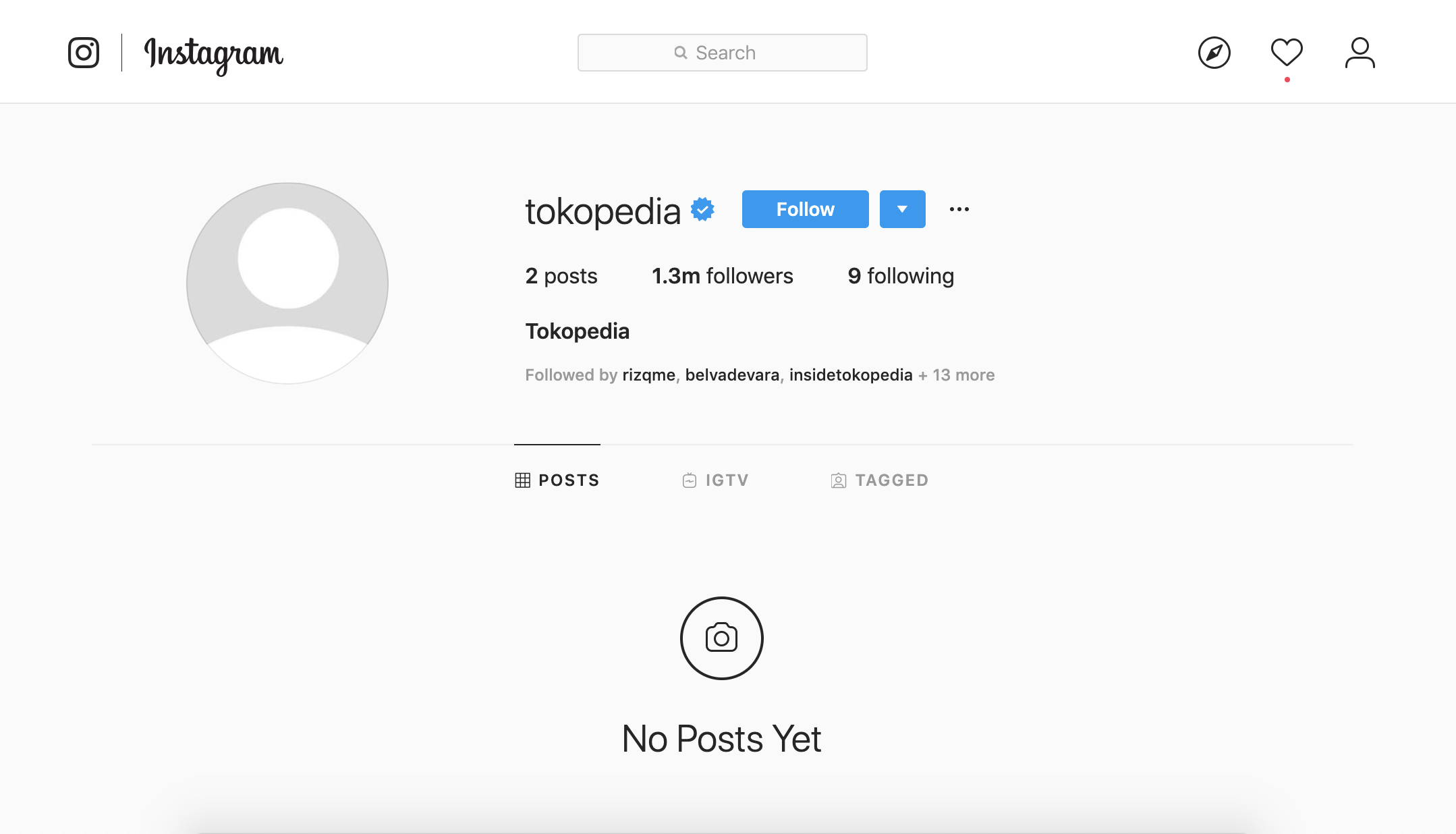Switch to the TAGGED tab
This screenshot has width=1456, height=834.
[878, 480]
